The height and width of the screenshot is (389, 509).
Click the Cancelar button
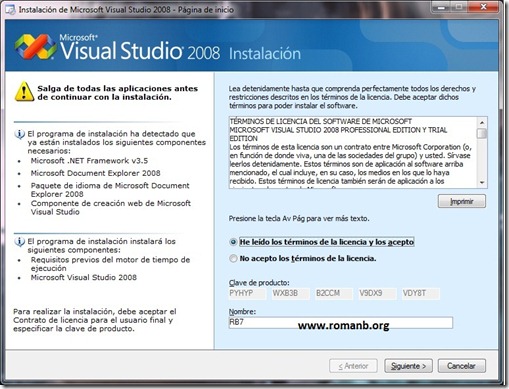(x=461, y=366)
